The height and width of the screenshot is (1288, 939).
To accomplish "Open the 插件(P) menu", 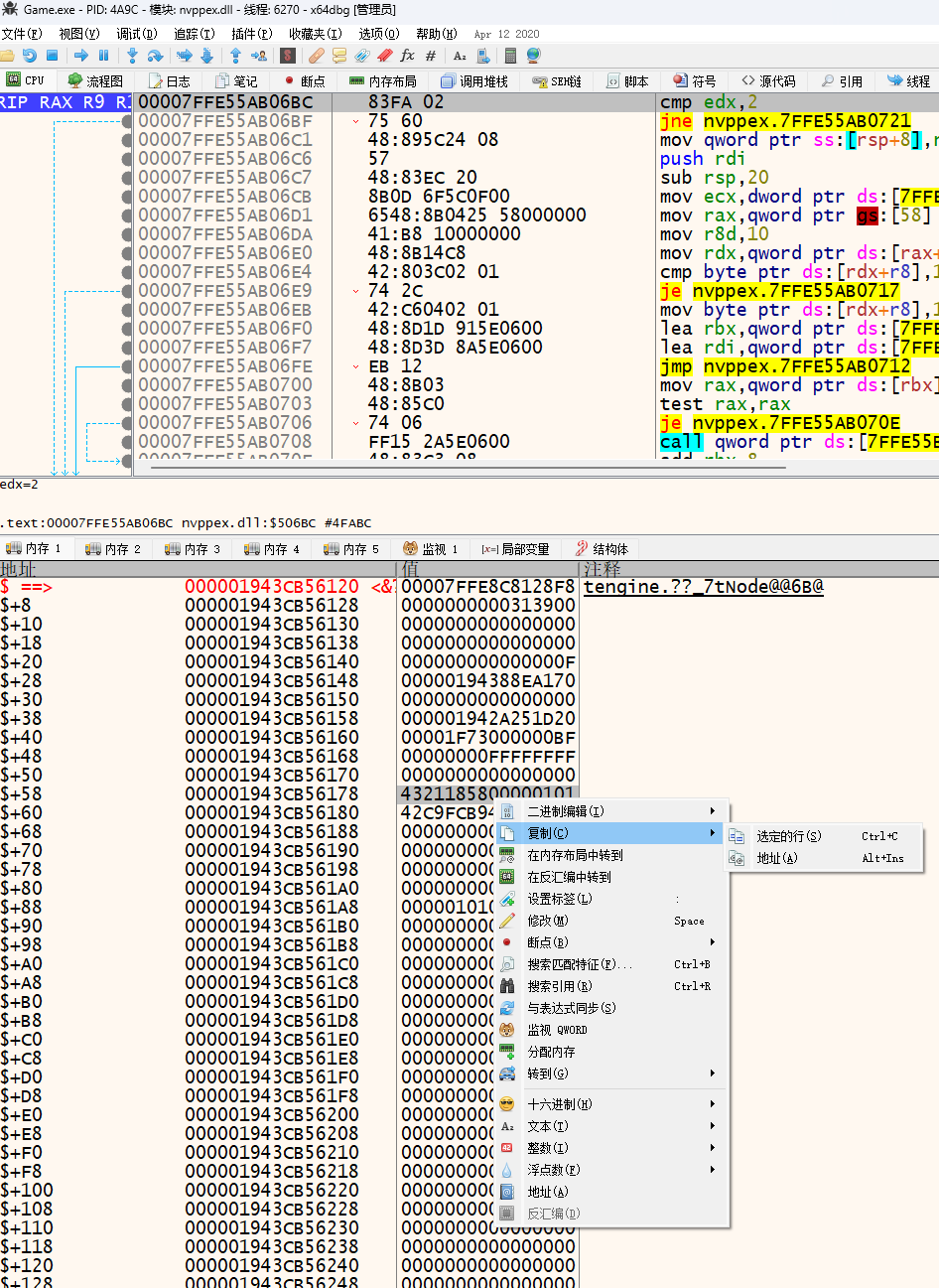I will pyautogui.click(x=251, y=34).
